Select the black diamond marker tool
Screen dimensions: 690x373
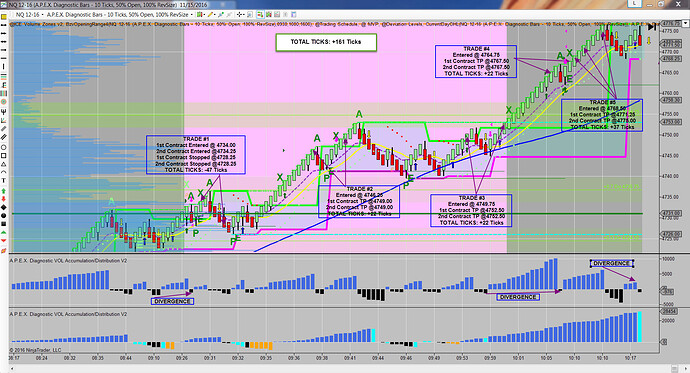(x=4, y=207)
